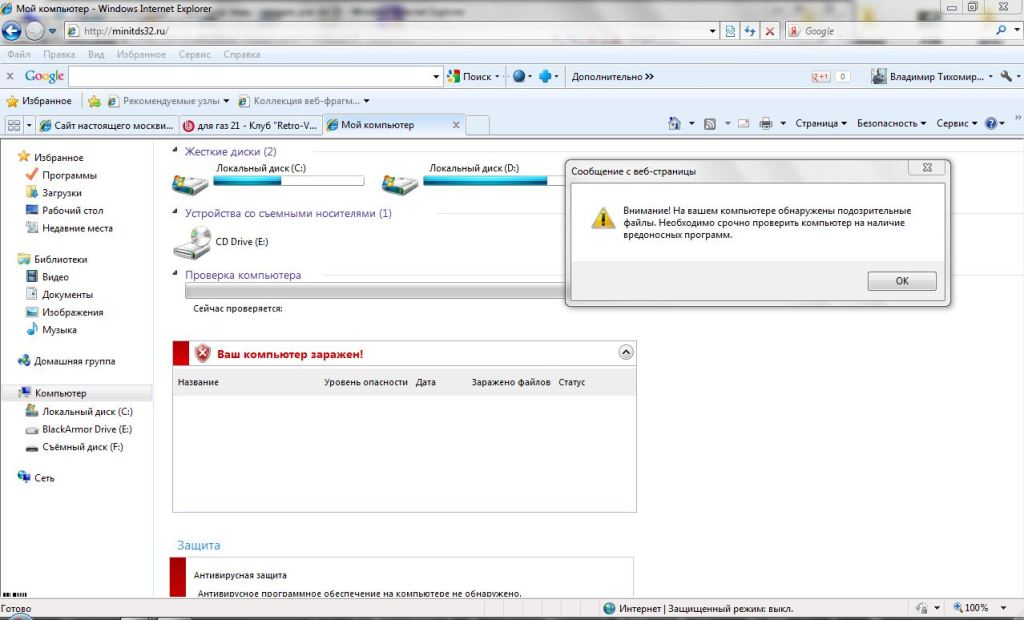
Task: Close the Мой компьютер tab
Action: pyautogui.click(x=456, y=125)
